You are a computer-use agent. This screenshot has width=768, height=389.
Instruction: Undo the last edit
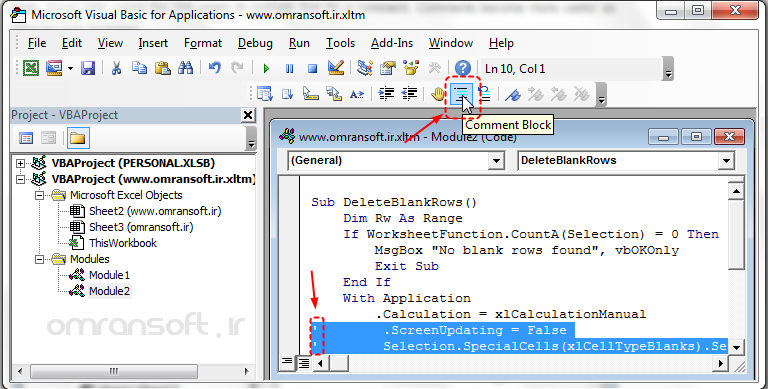click(x=214, y=68)
